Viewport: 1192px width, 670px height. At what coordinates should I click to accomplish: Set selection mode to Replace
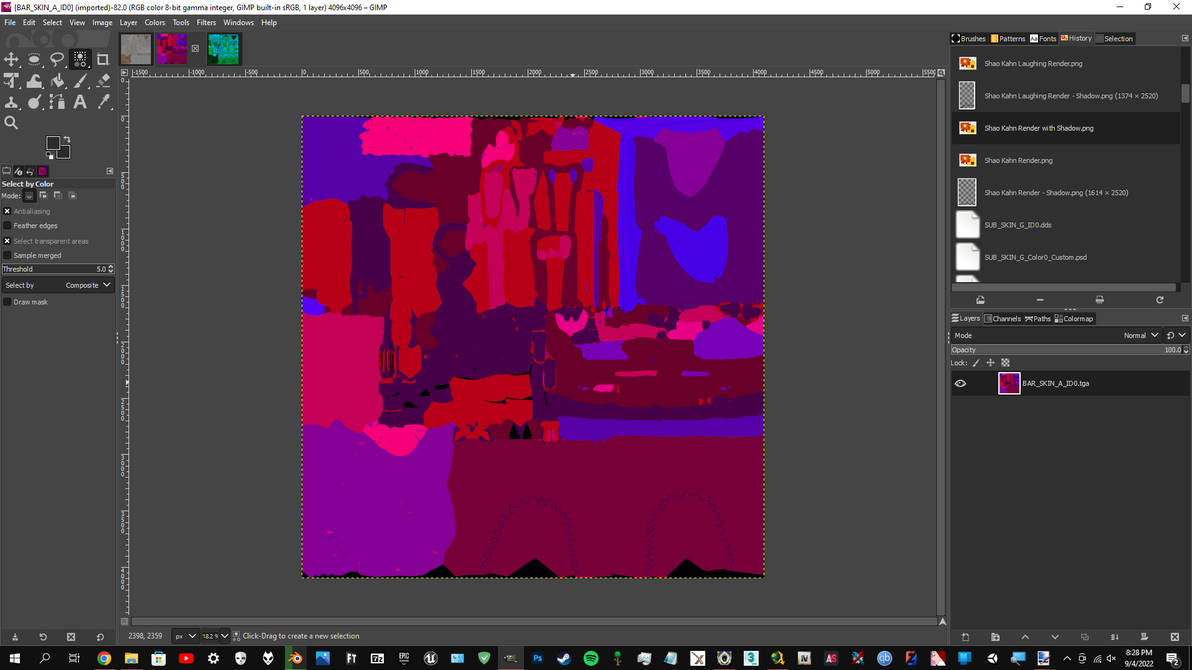(x=30, y=196)
